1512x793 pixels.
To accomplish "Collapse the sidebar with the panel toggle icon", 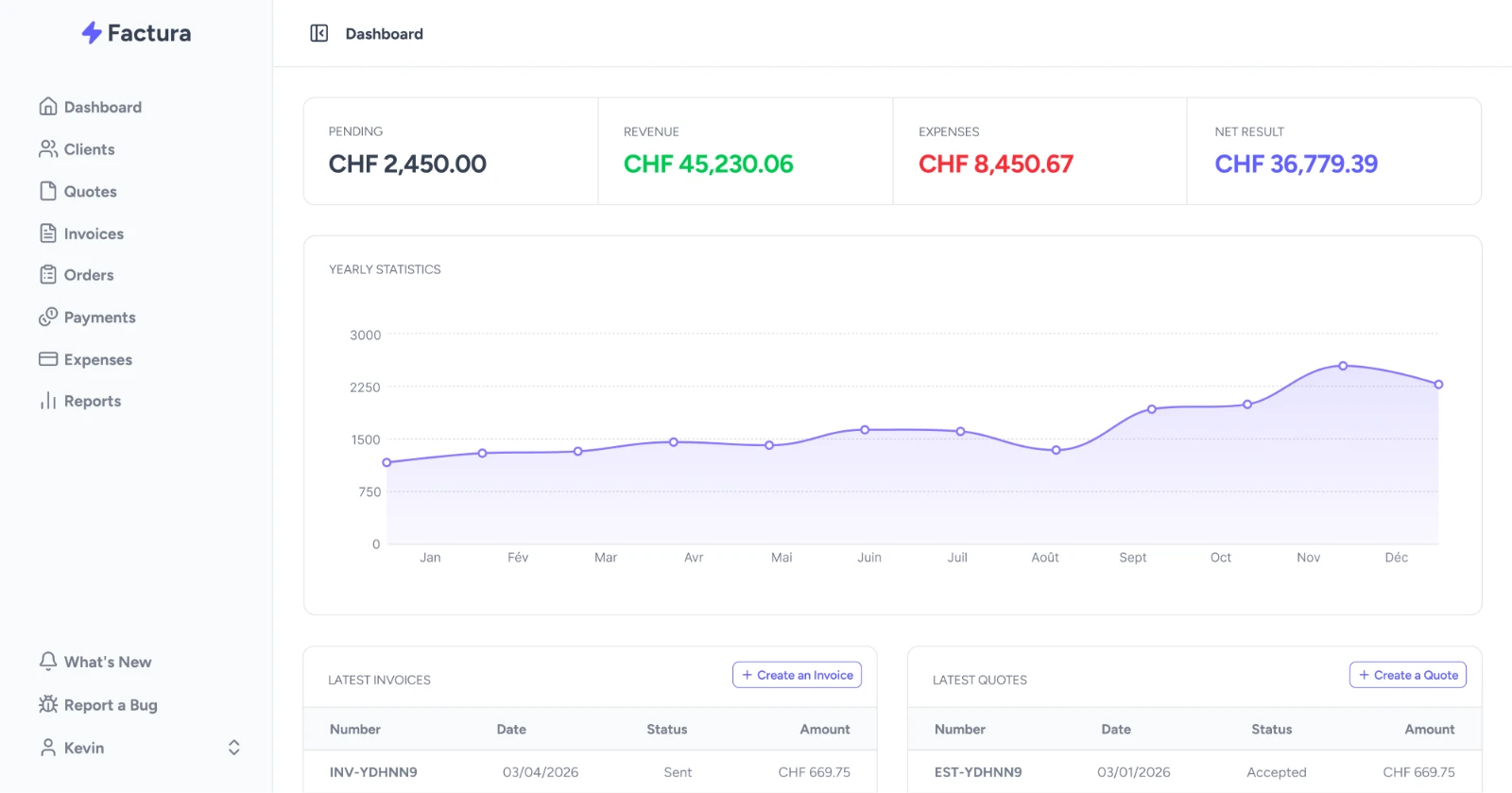I will [x=319, y=34].
